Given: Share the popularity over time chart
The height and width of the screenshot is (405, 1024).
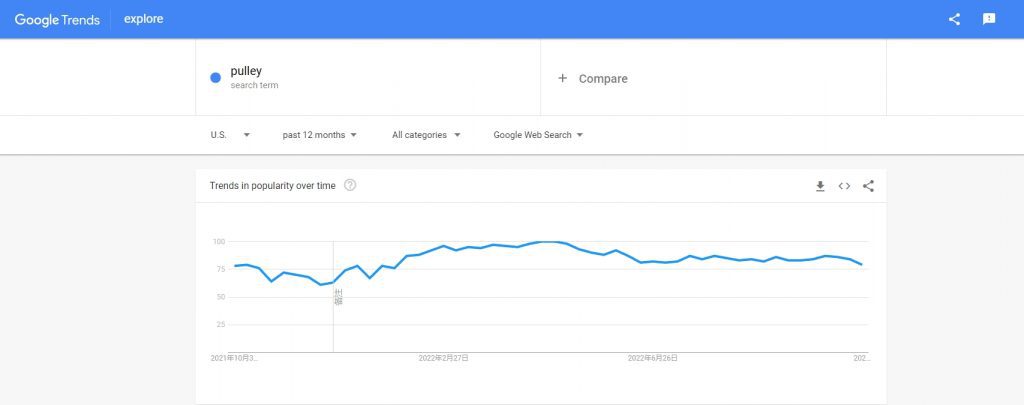Looking at the screenshot, I should [x=868, y=186].
